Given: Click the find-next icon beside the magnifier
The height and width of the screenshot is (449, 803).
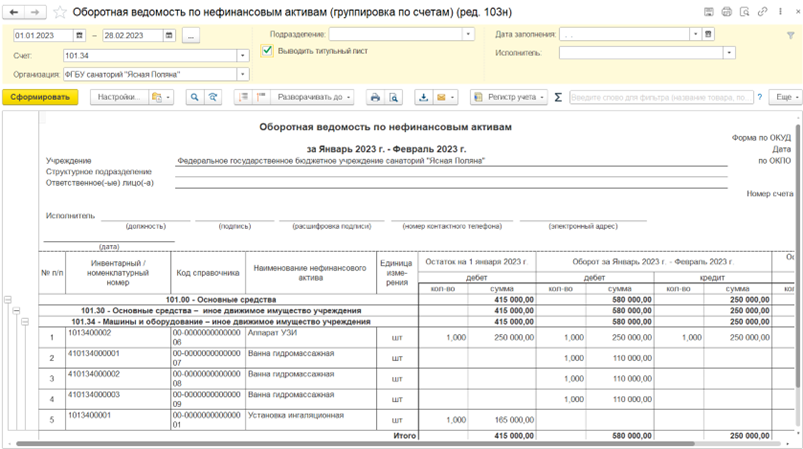Looking at the screenshot, I should [x=213, y=97].
